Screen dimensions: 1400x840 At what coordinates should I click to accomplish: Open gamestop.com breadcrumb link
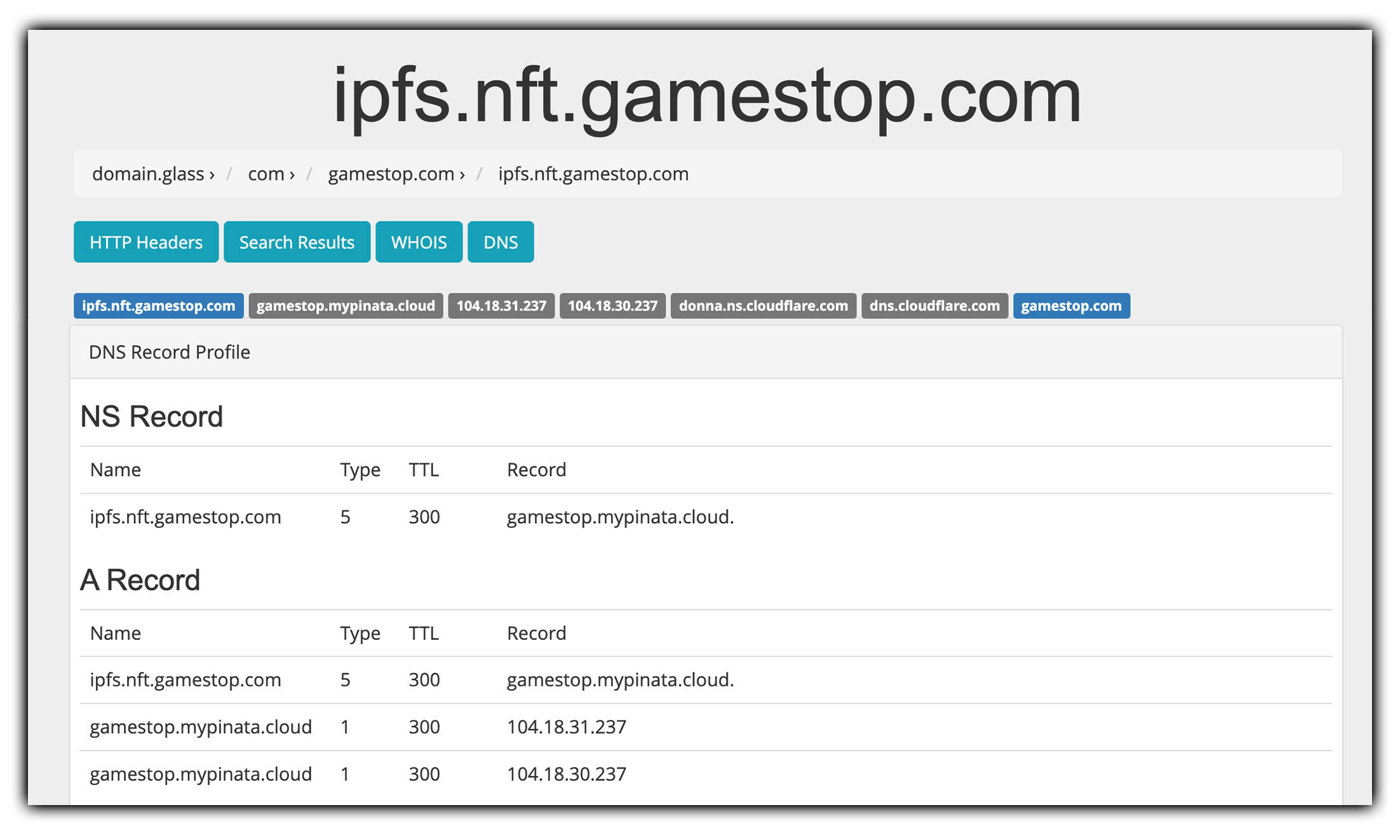coord(396,173)
